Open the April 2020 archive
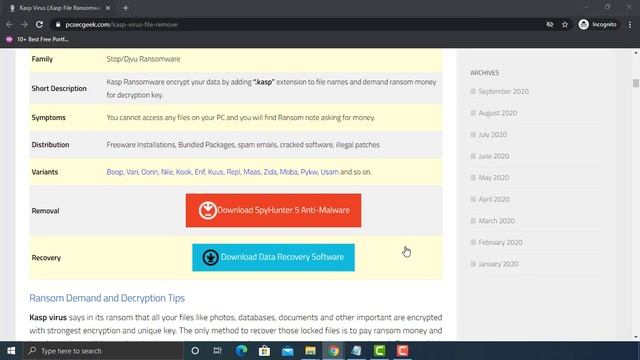 click(x=494, y=199)
